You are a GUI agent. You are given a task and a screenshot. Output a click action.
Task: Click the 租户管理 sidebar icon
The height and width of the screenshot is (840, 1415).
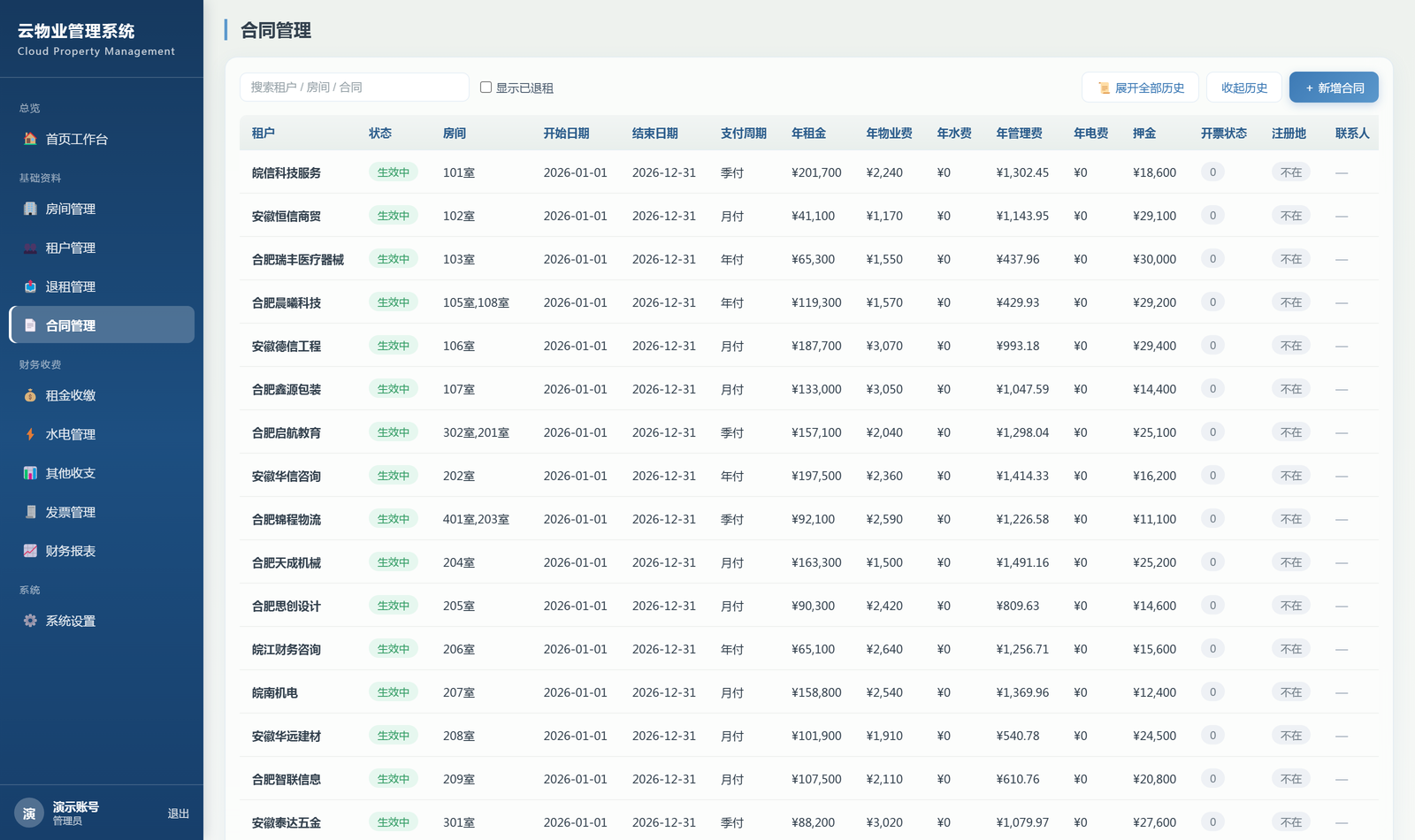click(30, 248)
